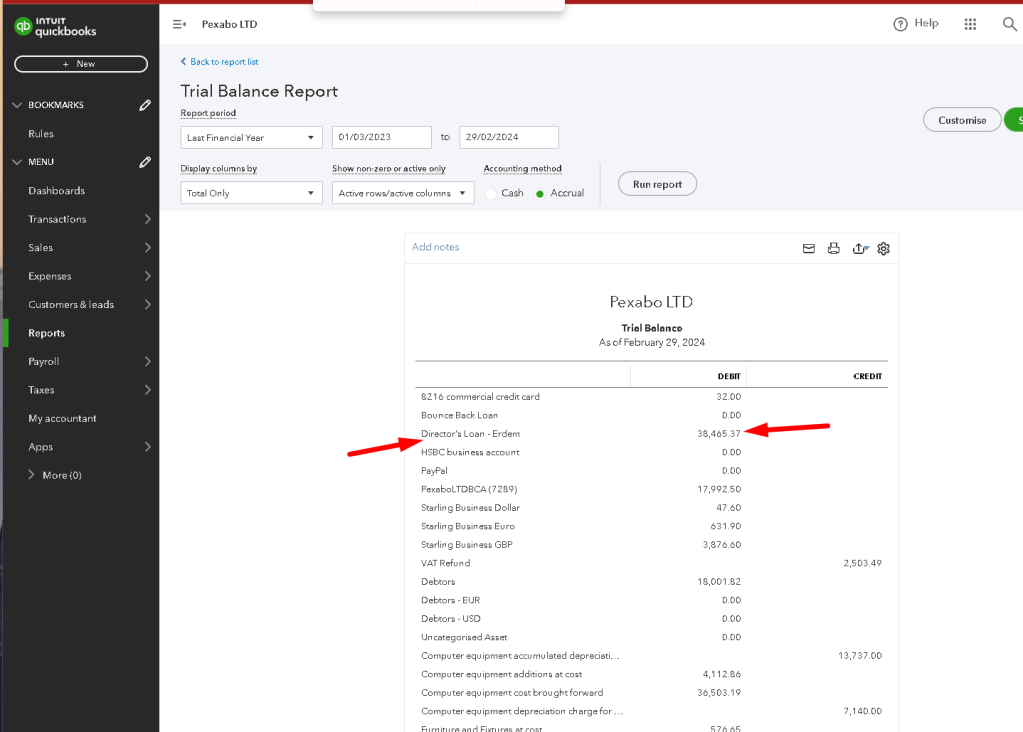Expand Expenses submenu arrow
Image resolution: width=1023 pixels, height=732 pixels.
click(x=147, y=276)
